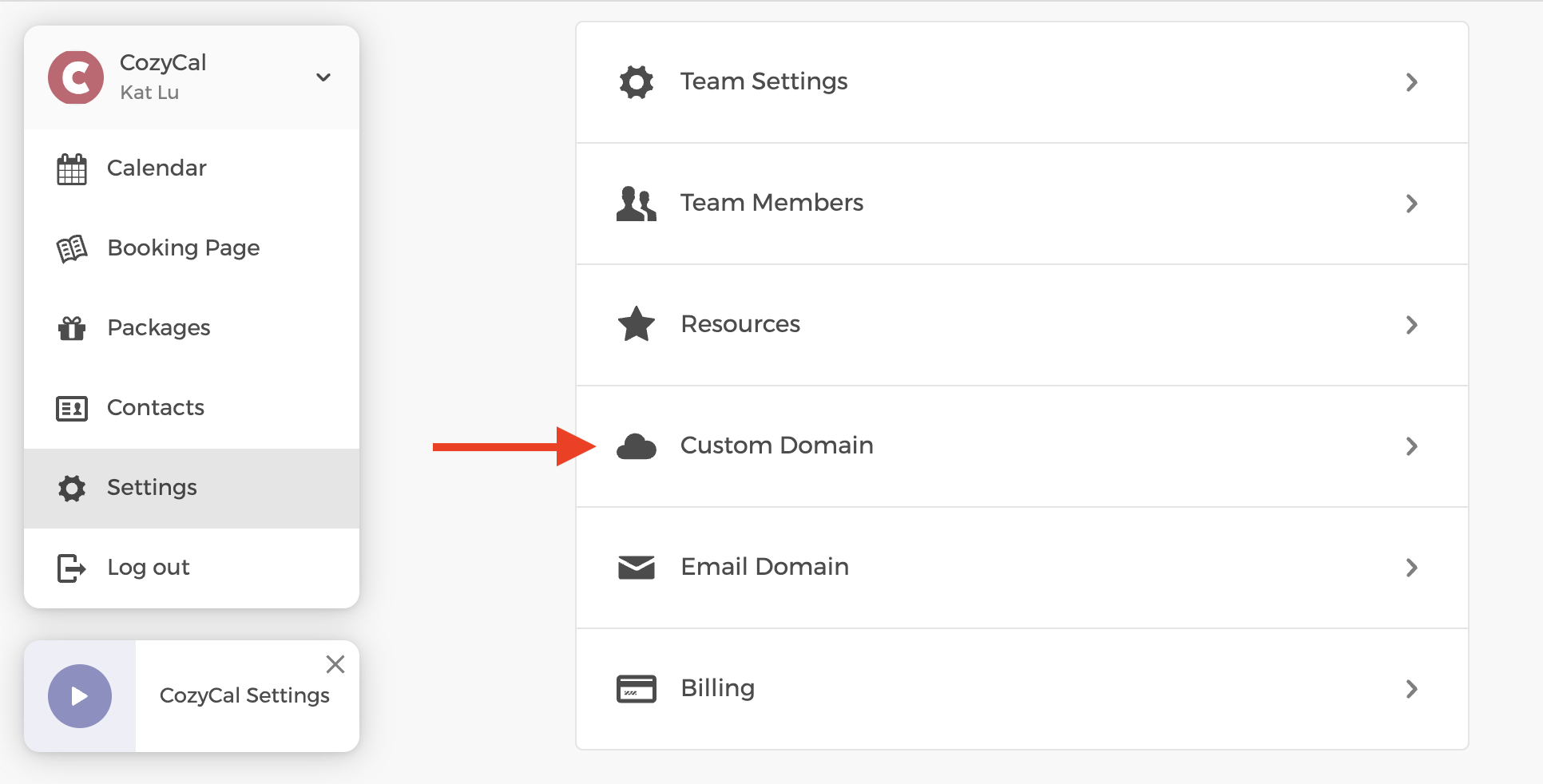The height and width of the screenshot is (784, 1543).
Task: Select the Settings sidebar item
Action: [192, 488]
